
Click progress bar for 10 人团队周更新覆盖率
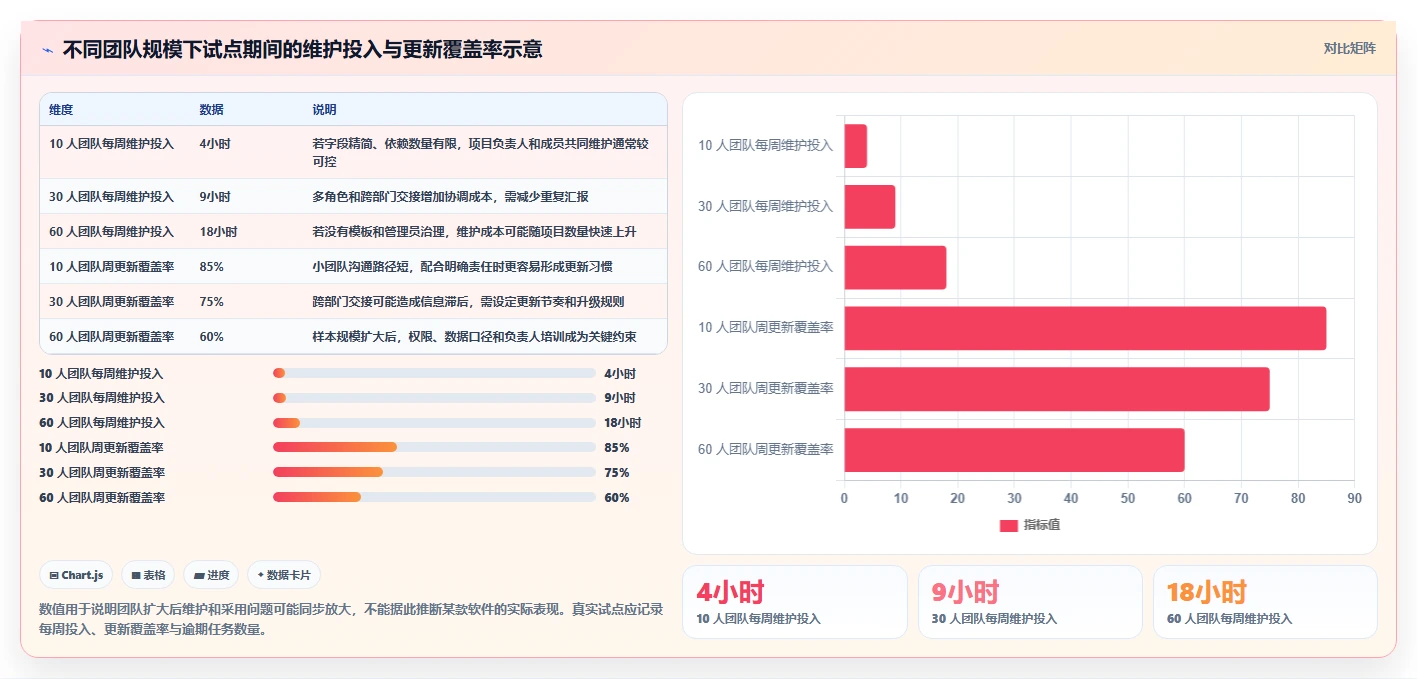tap(434, 447)
